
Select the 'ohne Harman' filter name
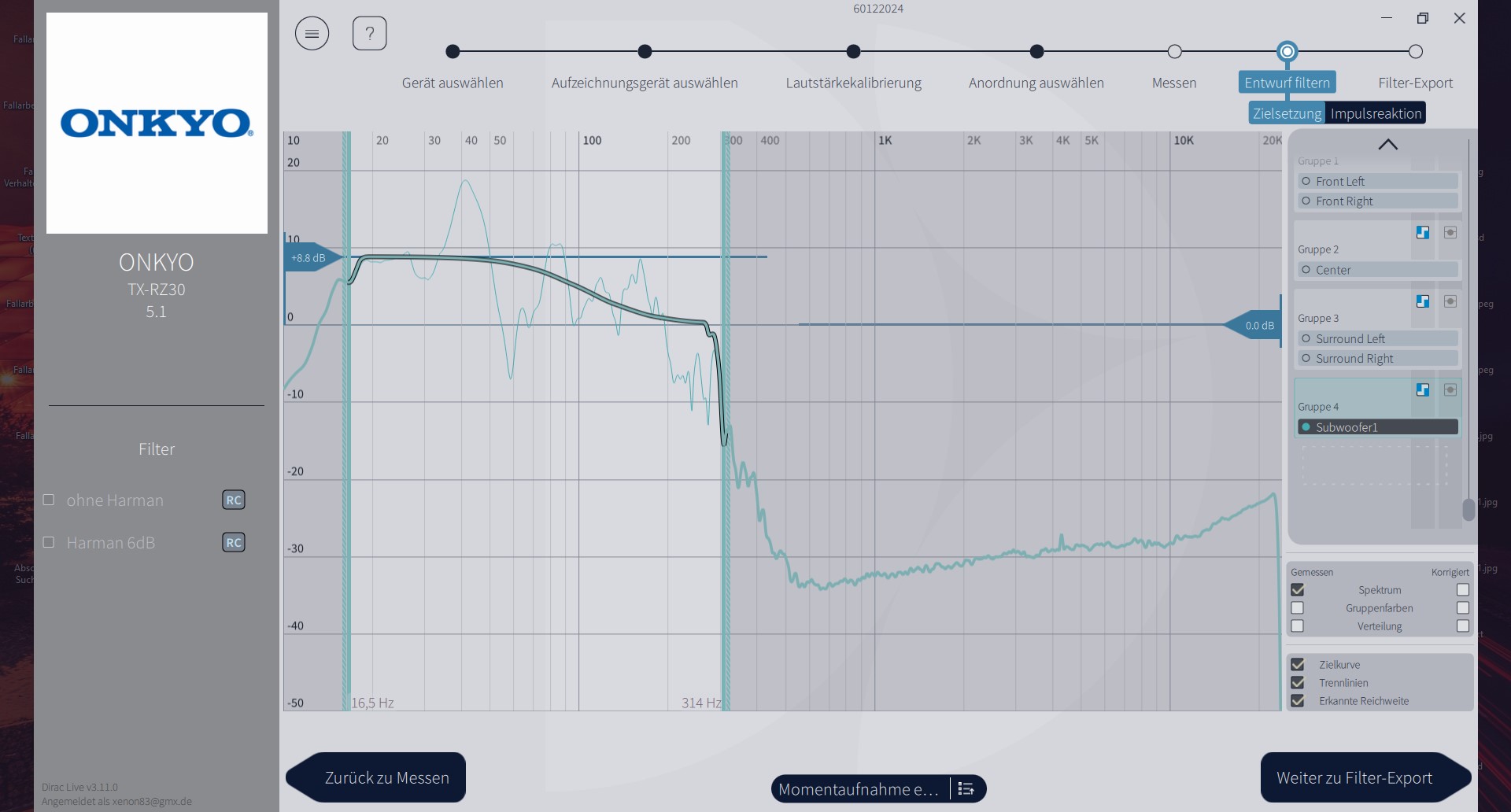[x=115, y=500]
